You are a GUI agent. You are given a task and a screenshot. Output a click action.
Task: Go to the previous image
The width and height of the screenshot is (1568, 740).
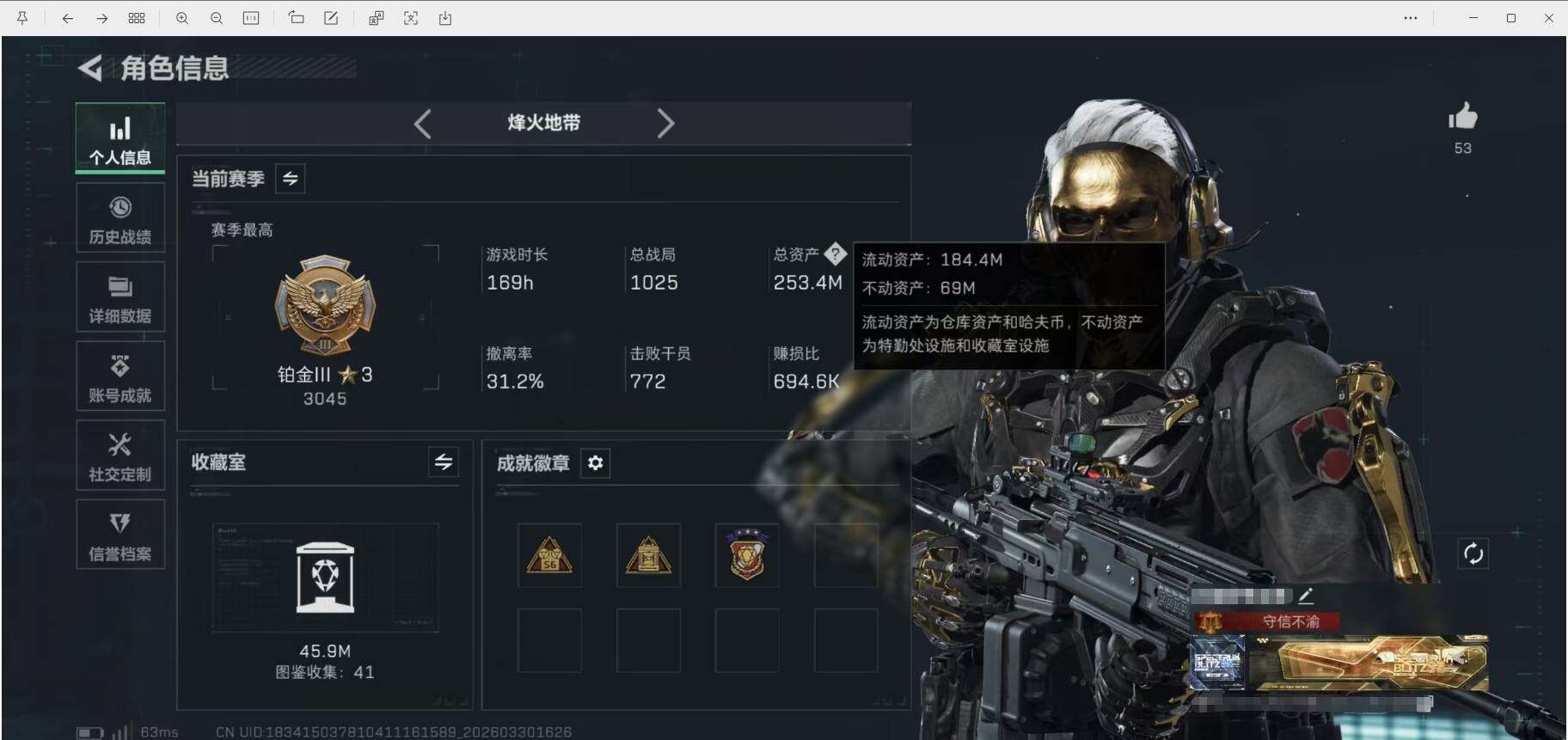(67, 18)
